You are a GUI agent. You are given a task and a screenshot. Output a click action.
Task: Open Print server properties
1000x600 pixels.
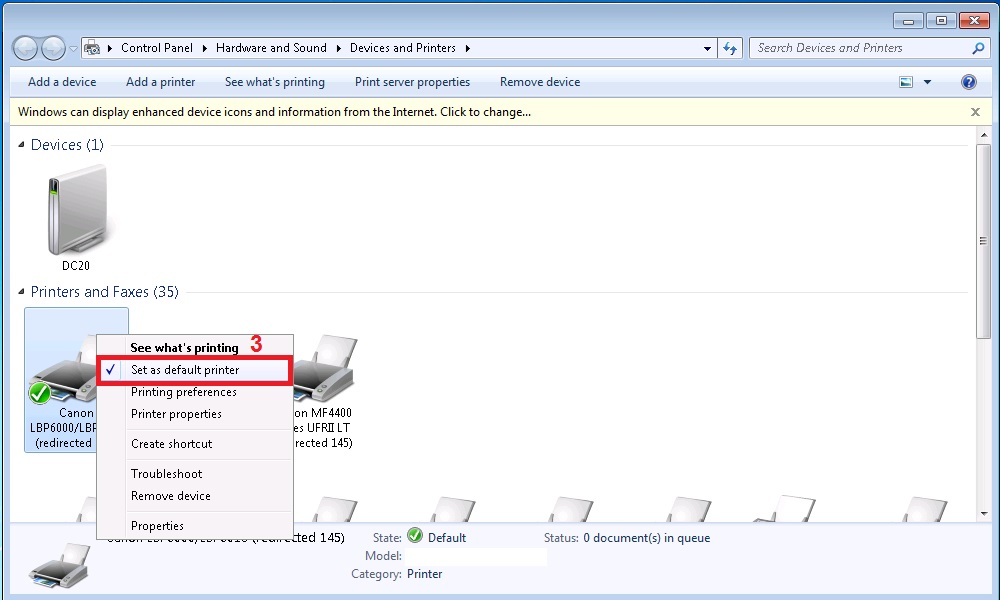(x=412, y=82)
